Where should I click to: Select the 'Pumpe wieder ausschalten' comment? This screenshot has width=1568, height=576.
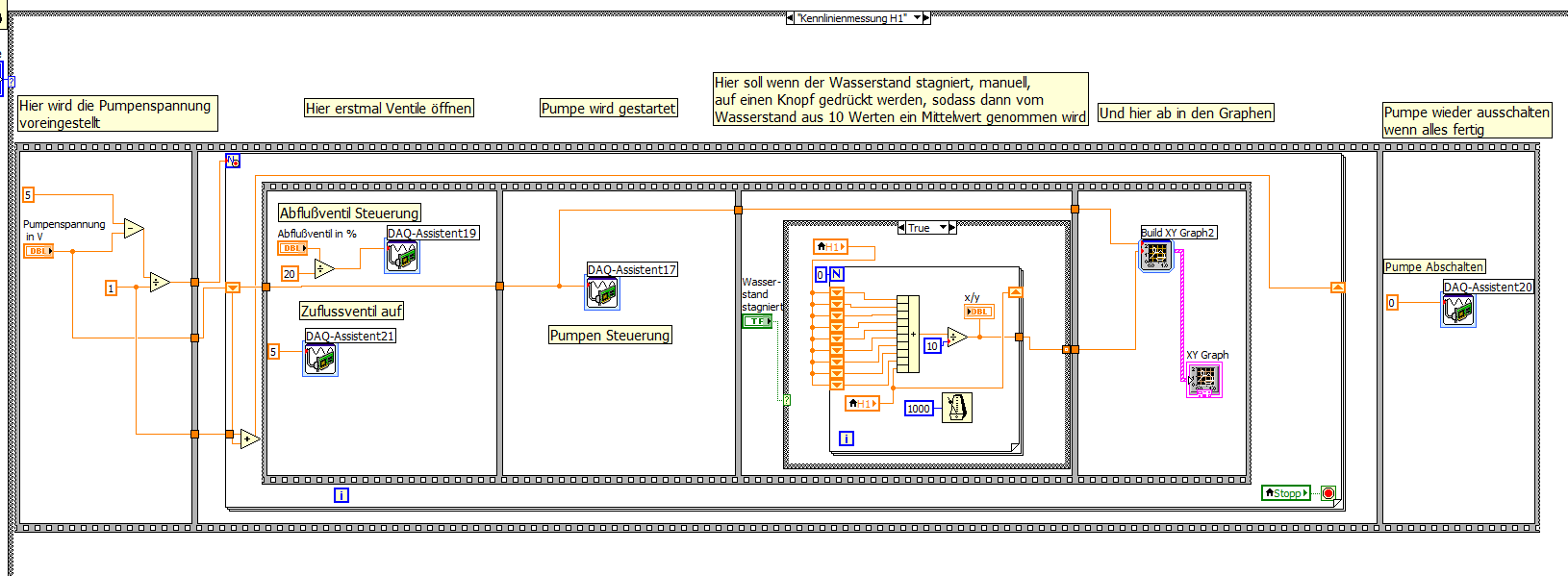[x=1467, y=120]
